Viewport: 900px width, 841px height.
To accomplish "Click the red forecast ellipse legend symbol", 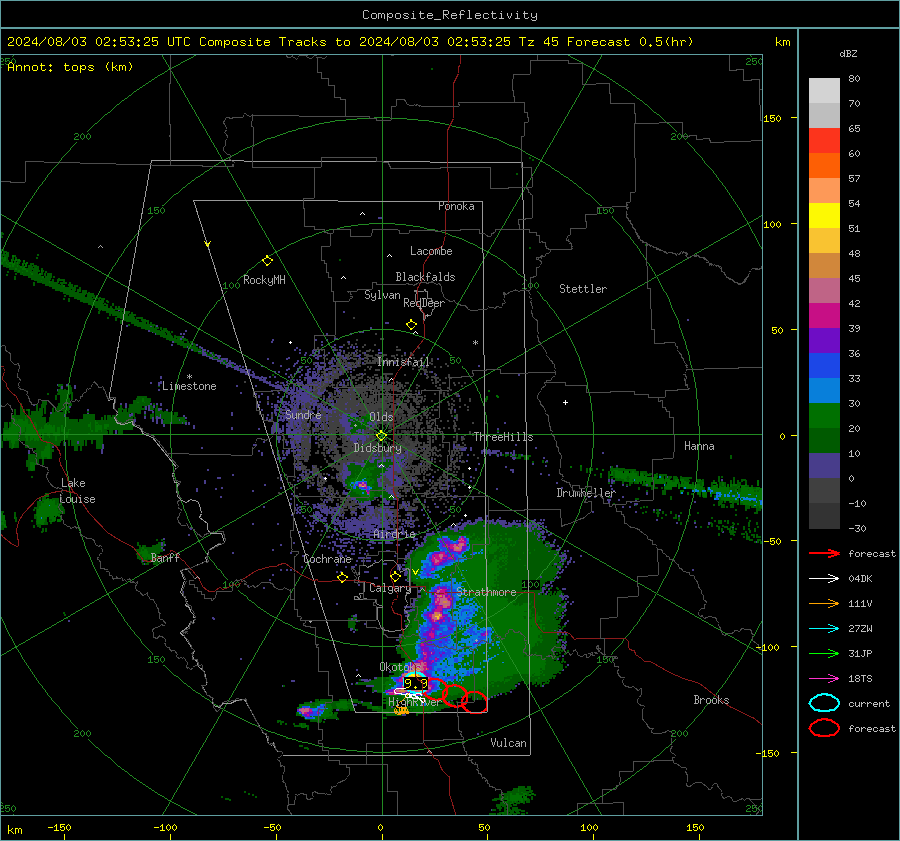I will coord(824,728).
